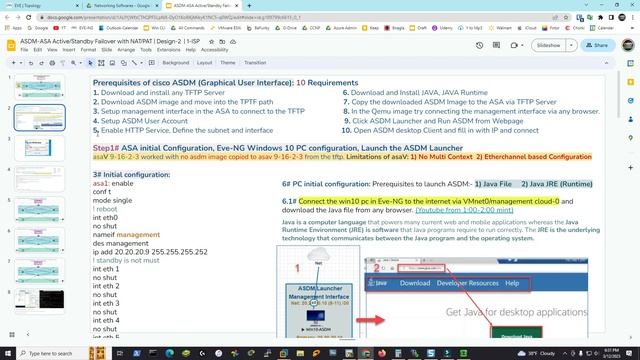Open the Tasks side panel icon
This screenshot has height=360, width=640.
(x=631, y=101)
